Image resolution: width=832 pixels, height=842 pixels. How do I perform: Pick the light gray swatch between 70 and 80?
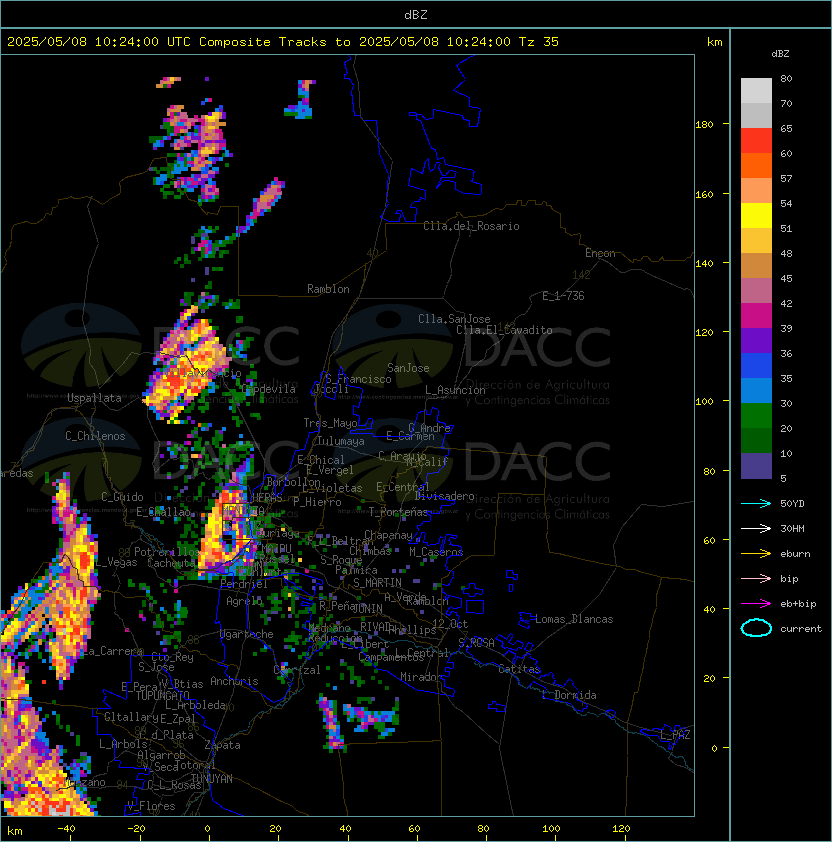point(756,90)
